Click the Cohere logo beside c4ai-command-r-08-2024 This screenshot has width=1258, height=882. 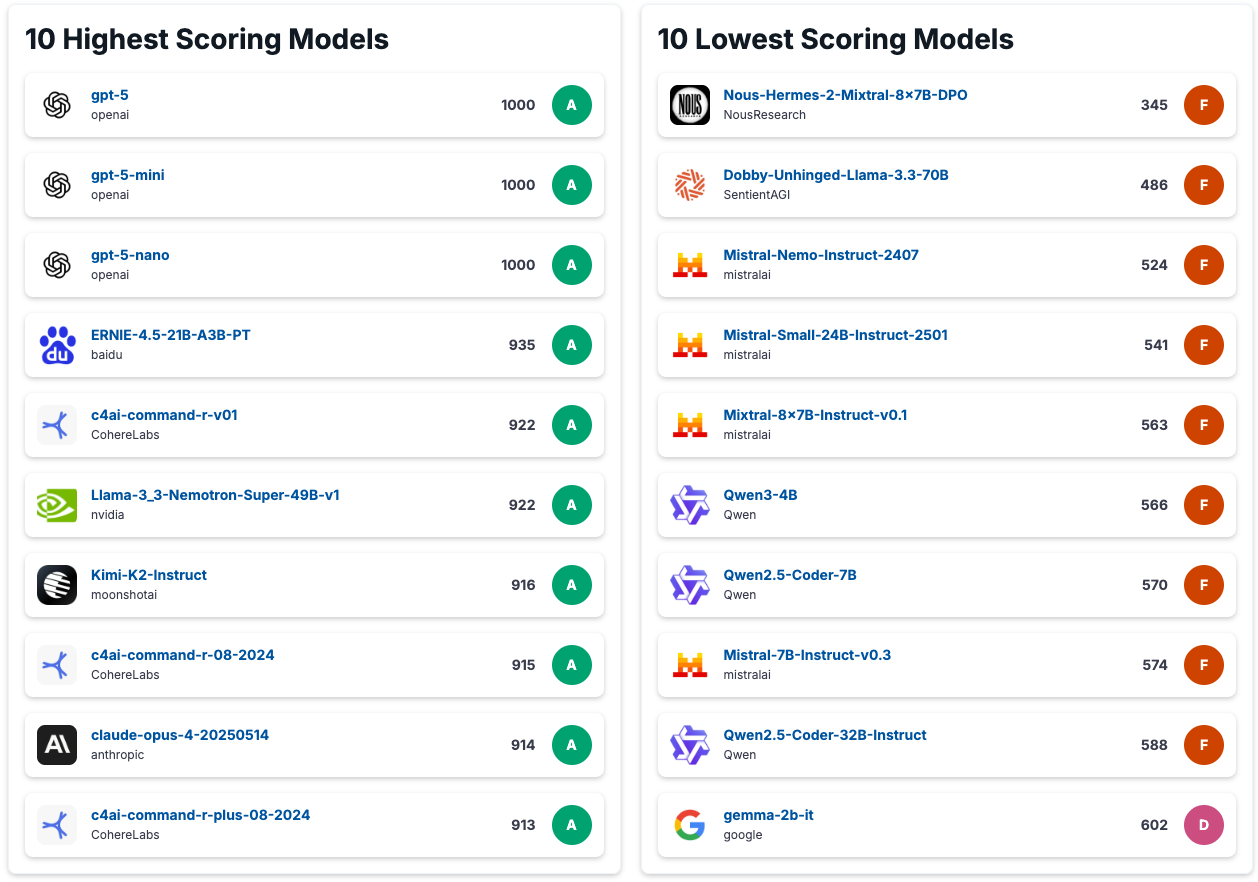57,665
